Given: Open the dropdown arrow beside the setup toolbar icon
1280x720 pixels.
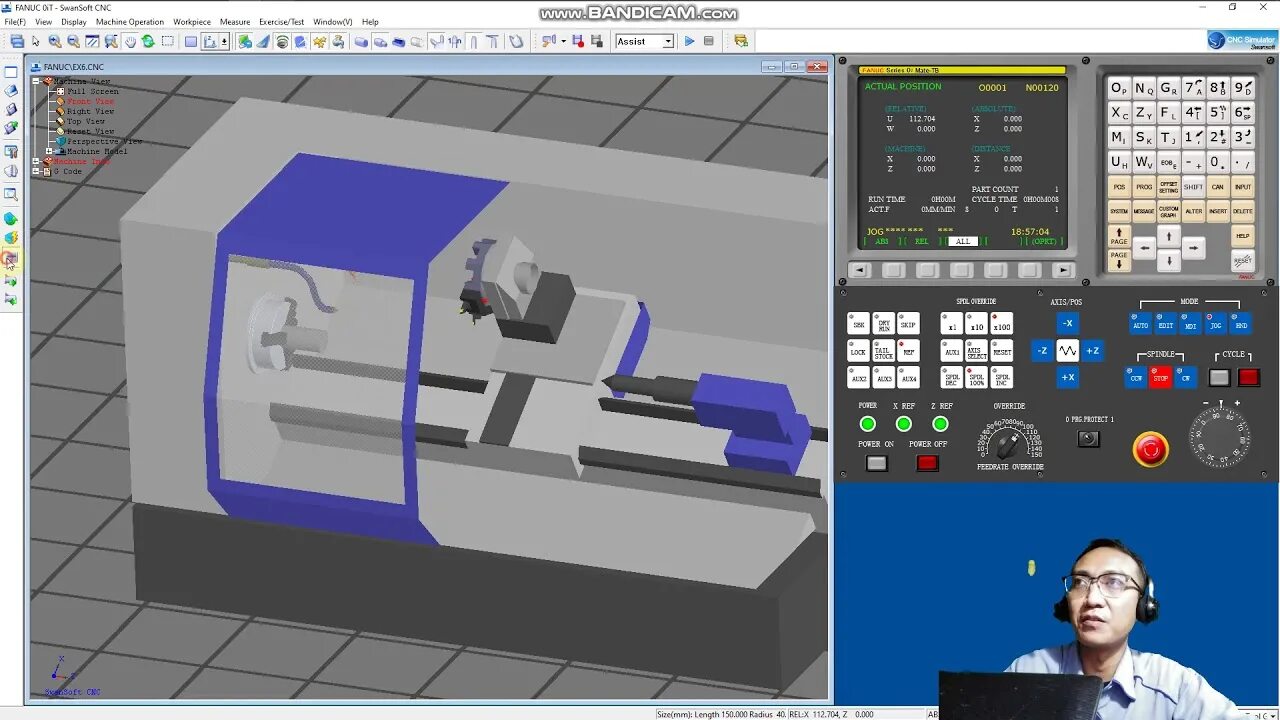Looking at the screenshot, I should [x=563, y=41].
